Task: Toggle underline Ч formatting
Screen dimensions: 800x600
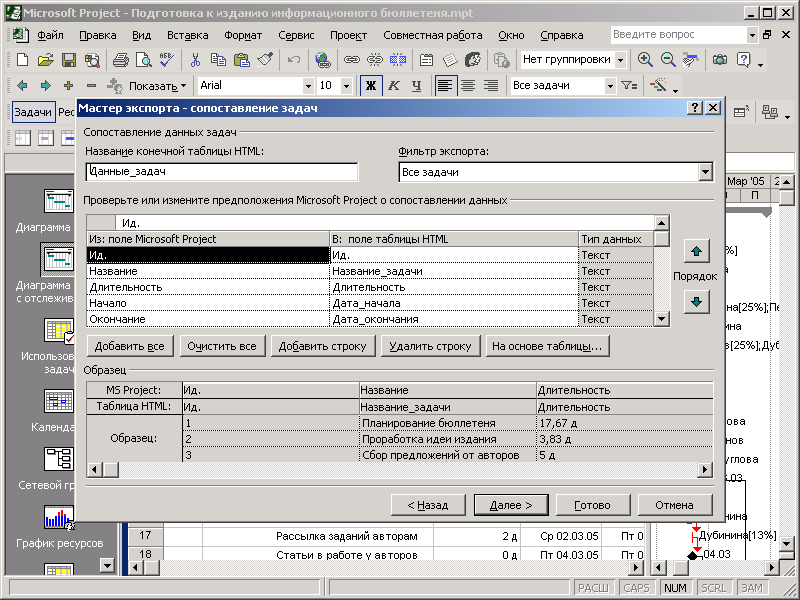Action: tap(416, 86)
